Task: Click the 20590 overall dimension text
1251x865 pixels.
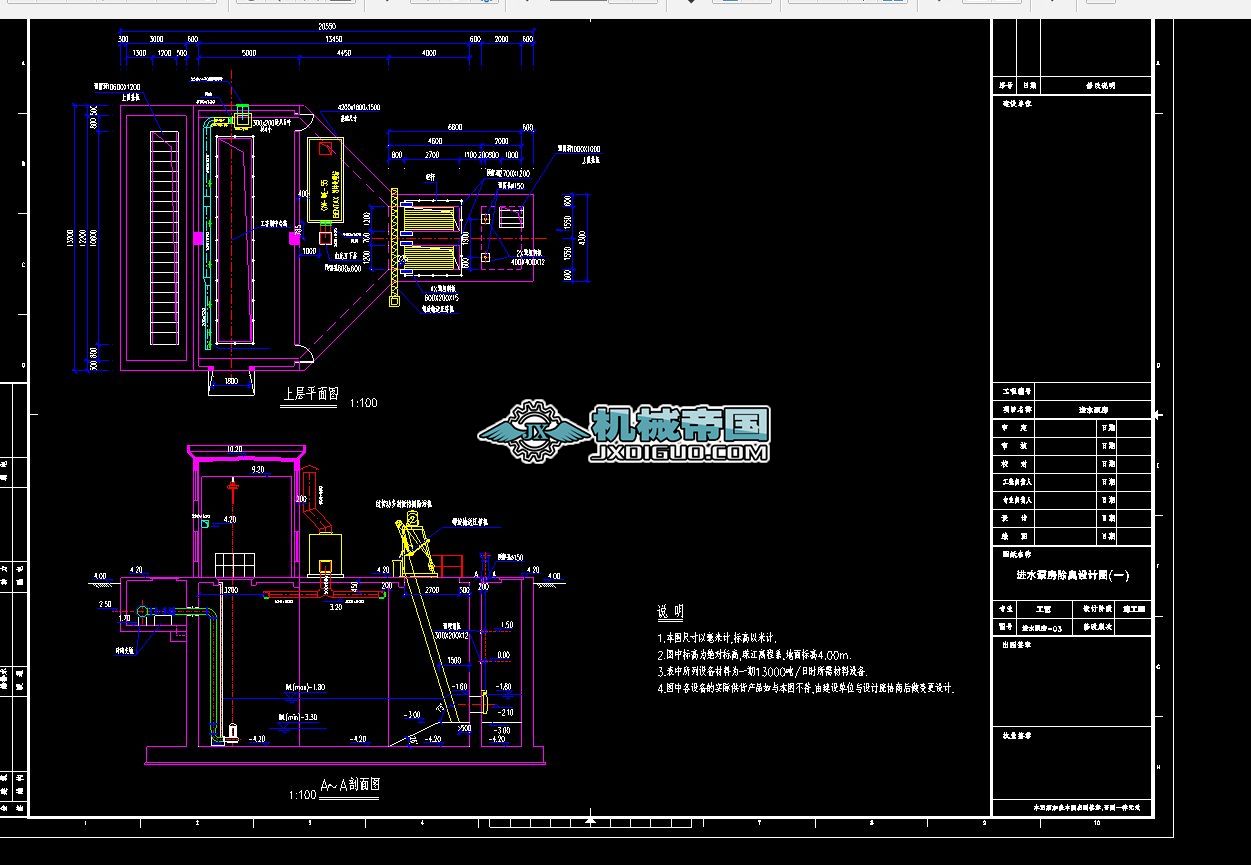Action: [326, 25]
